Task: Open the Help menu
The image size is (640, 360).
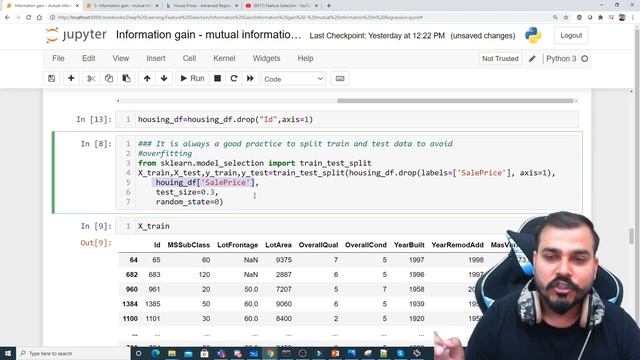Action: tap(305, 58)
